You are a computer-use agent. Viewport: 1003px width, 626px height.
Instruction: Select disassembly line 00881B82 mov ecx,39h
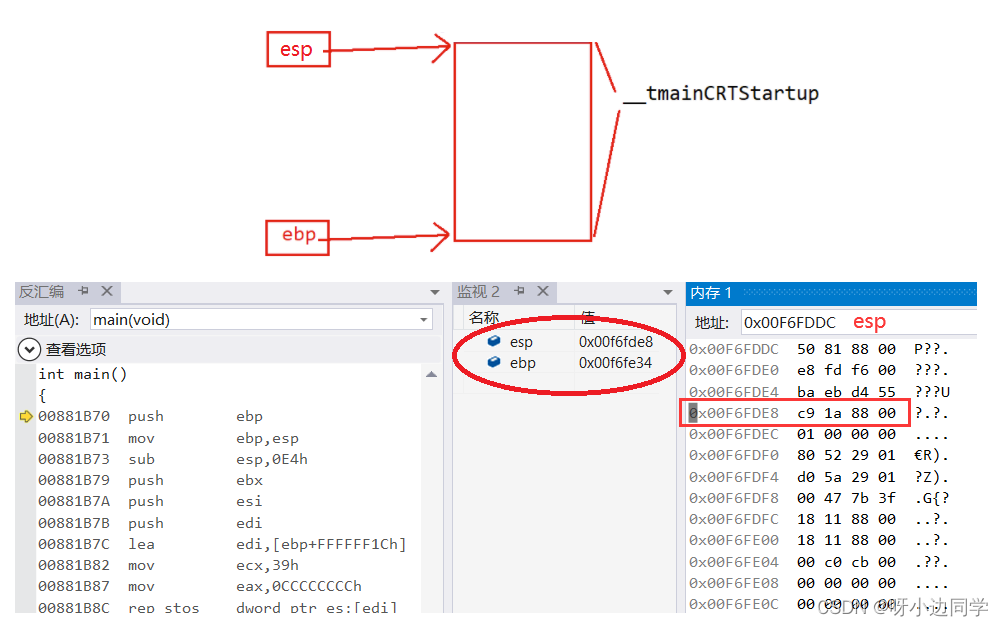(168, 566)
